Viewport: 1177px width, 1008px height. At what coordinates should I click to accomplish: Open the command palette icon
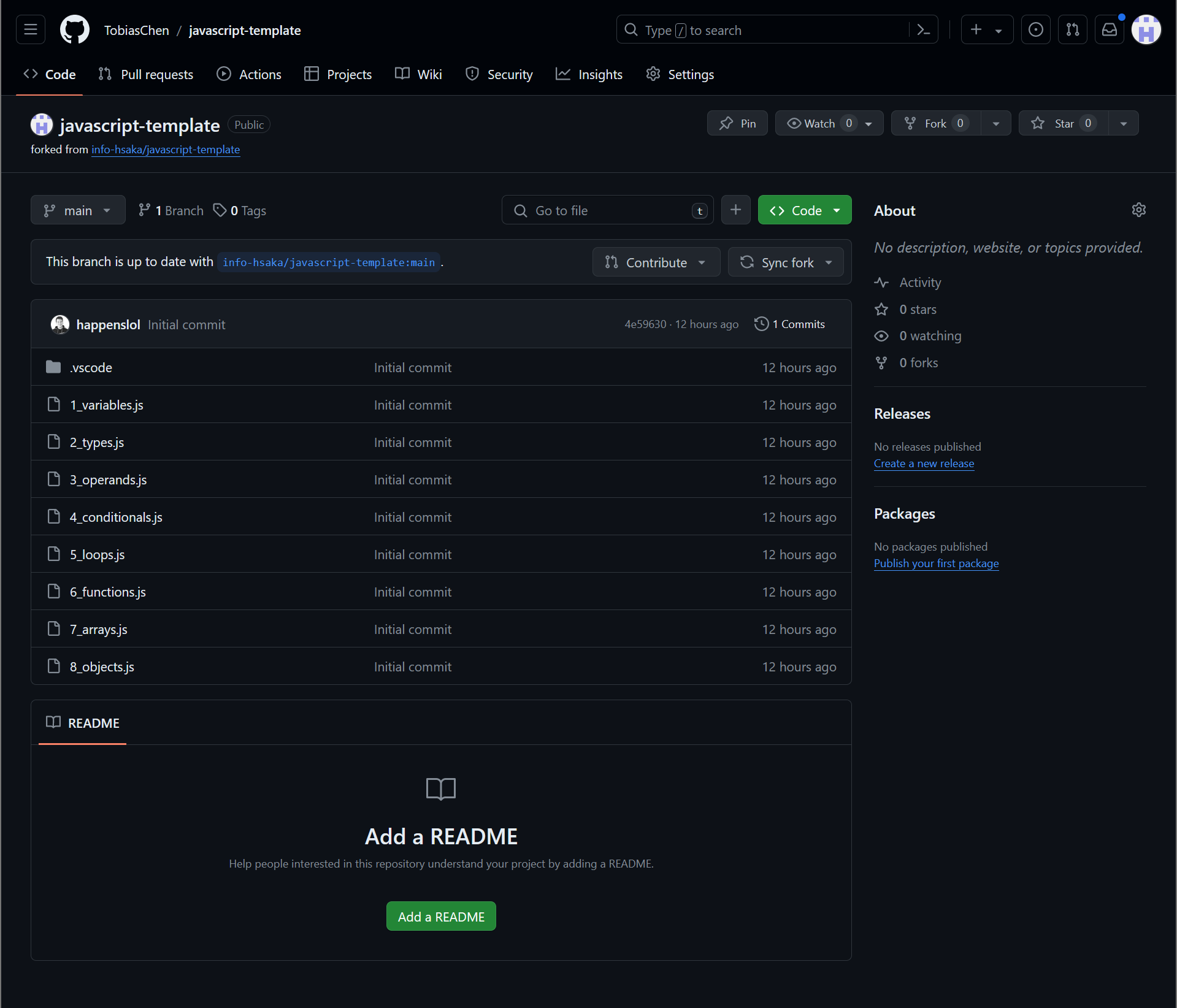(923, 29)
